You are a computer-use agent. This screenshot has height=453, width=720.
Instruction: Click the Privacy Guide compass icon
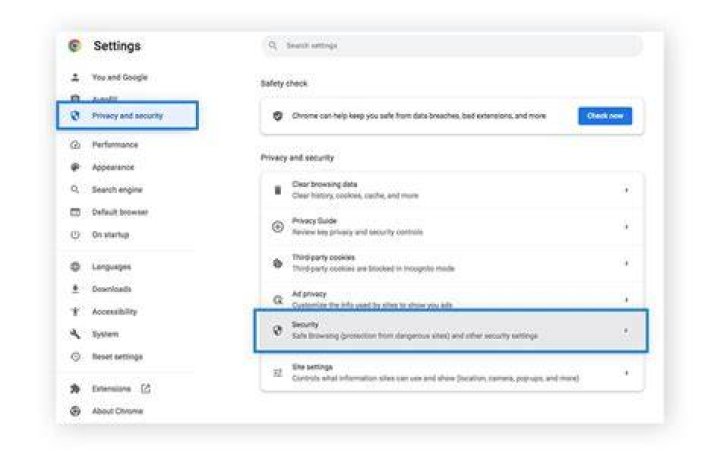(x=277, y=226)
